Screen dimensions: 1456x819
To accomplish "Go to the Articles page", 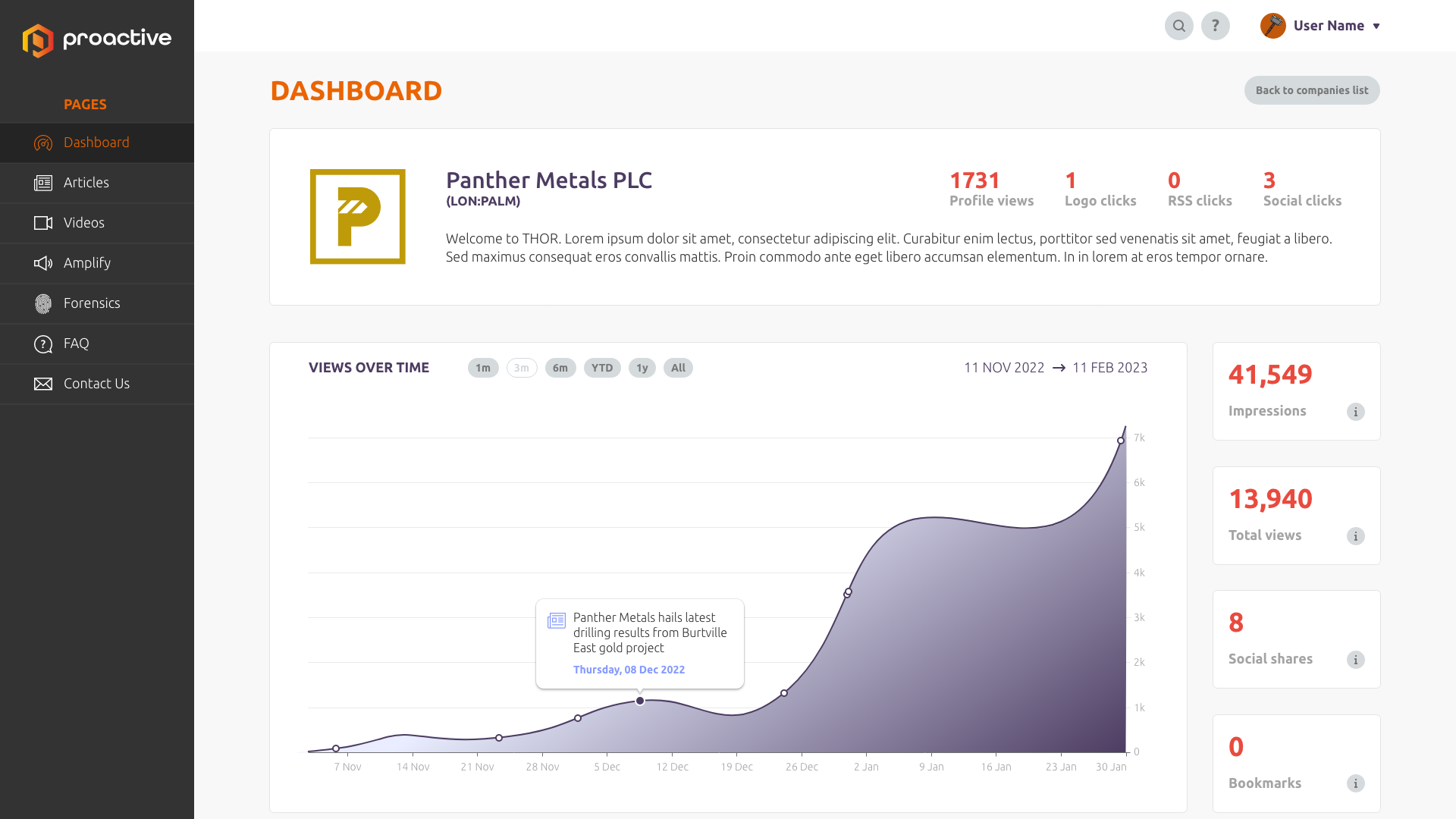I will pos(97,183).
